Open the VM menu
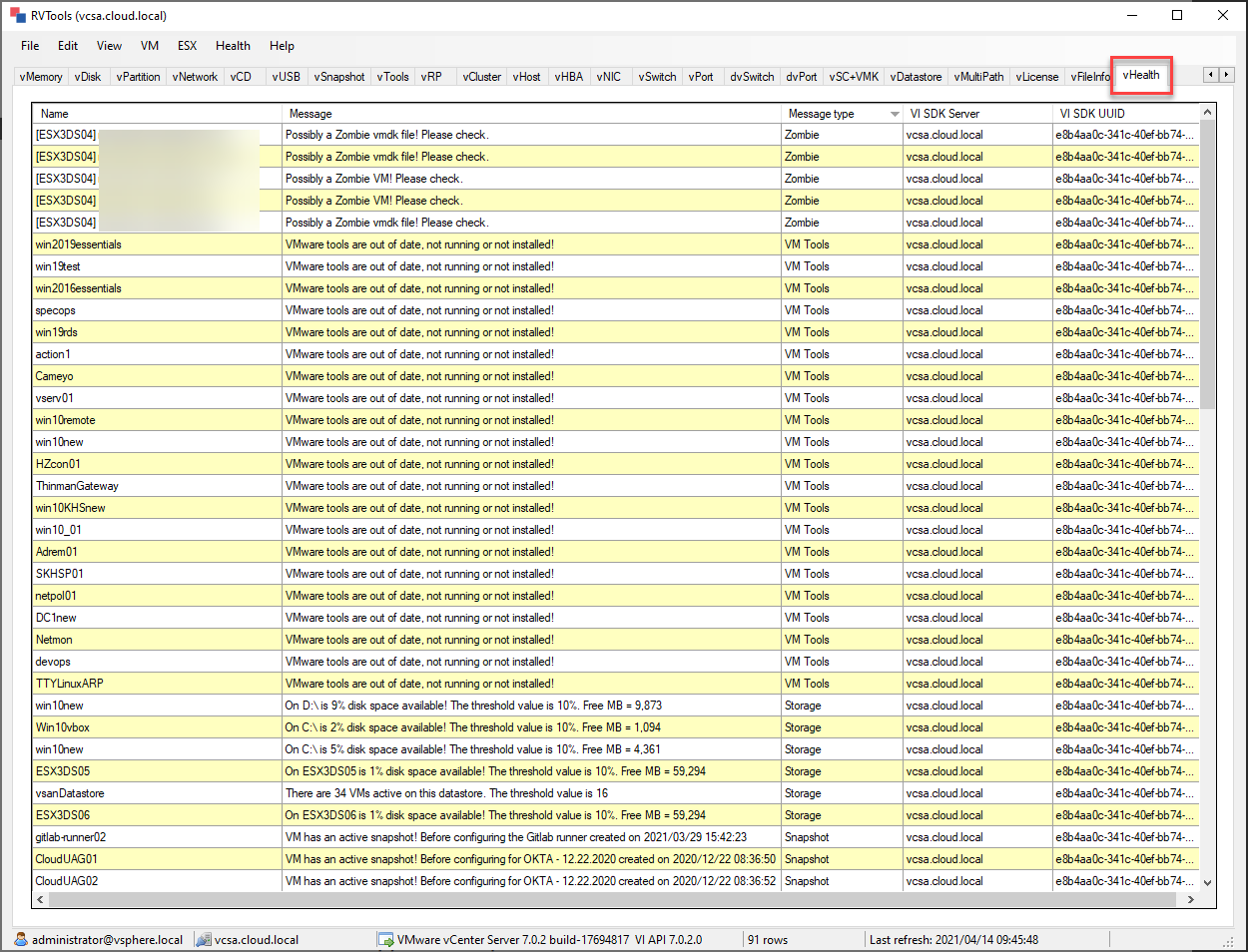 coord(149,45)
